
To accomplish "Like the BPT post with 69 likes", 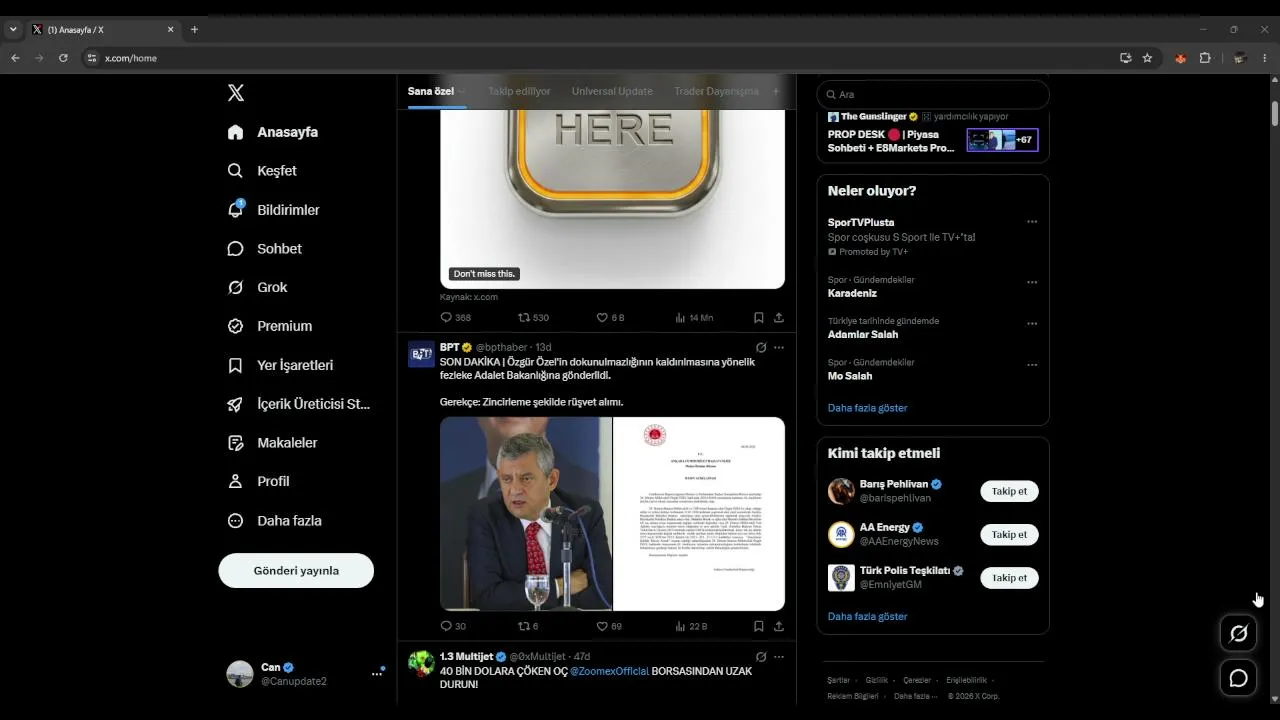I will coord(602,626).
